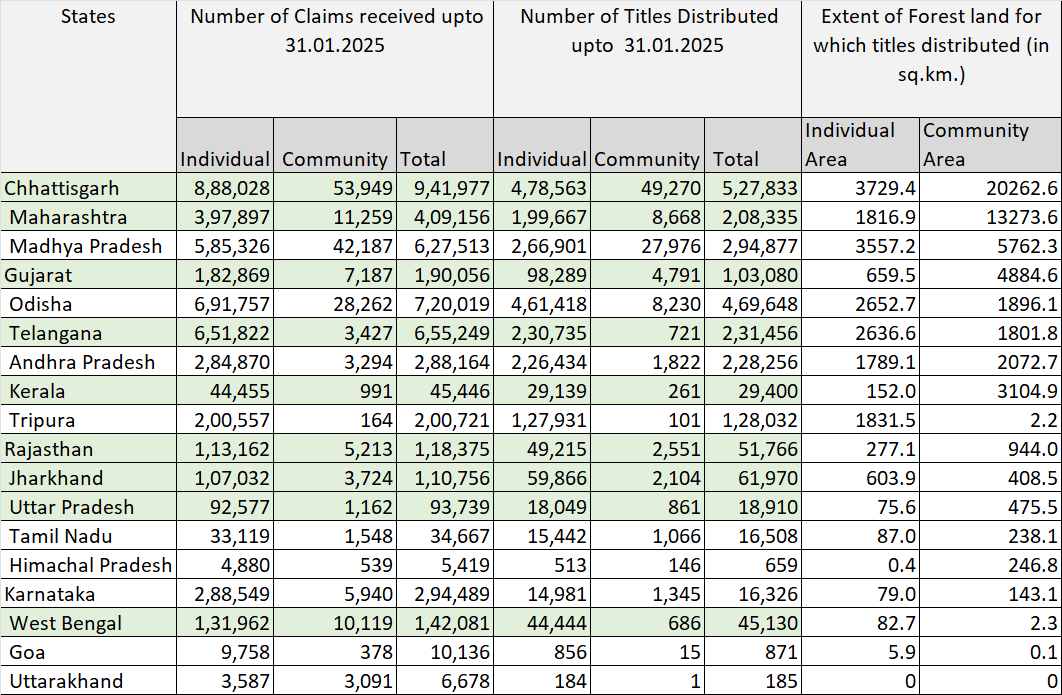Click Odisha's total claims value 7,20,019
Screen dimensions: 1062x695
click(x=445, y=304)
